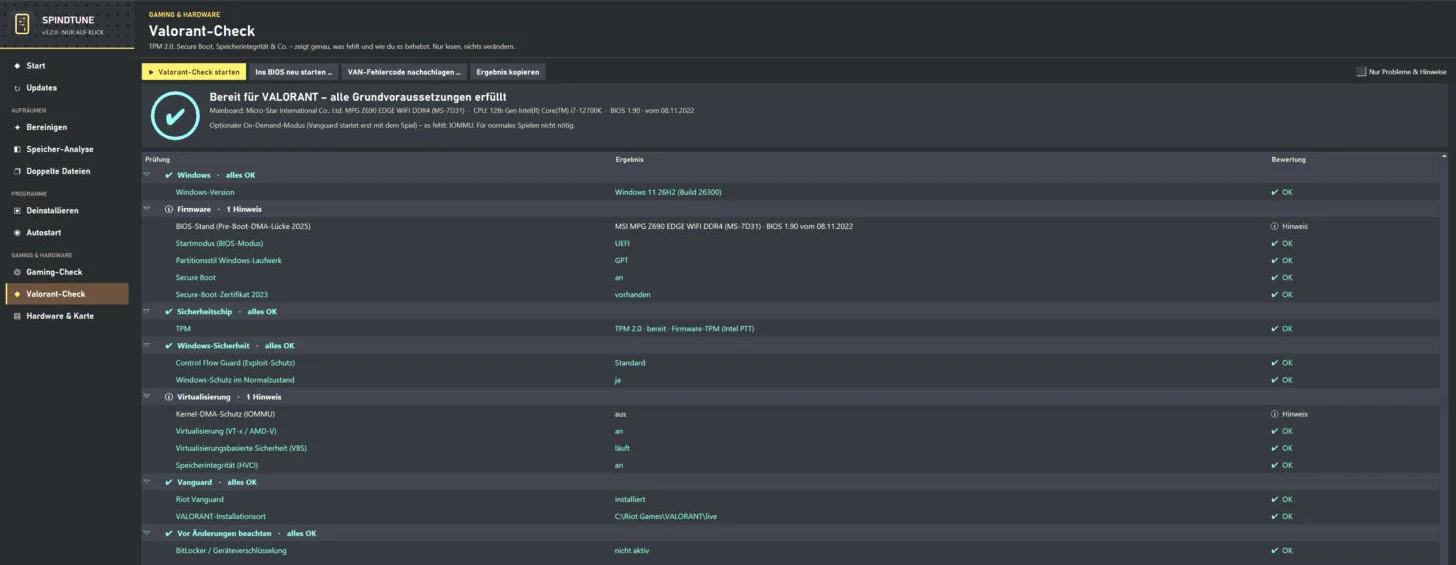This screenshot has height=565, width=1456.
Task: Collapse the Vor Änderungen beachten group
Action: (x=147, y=533)
